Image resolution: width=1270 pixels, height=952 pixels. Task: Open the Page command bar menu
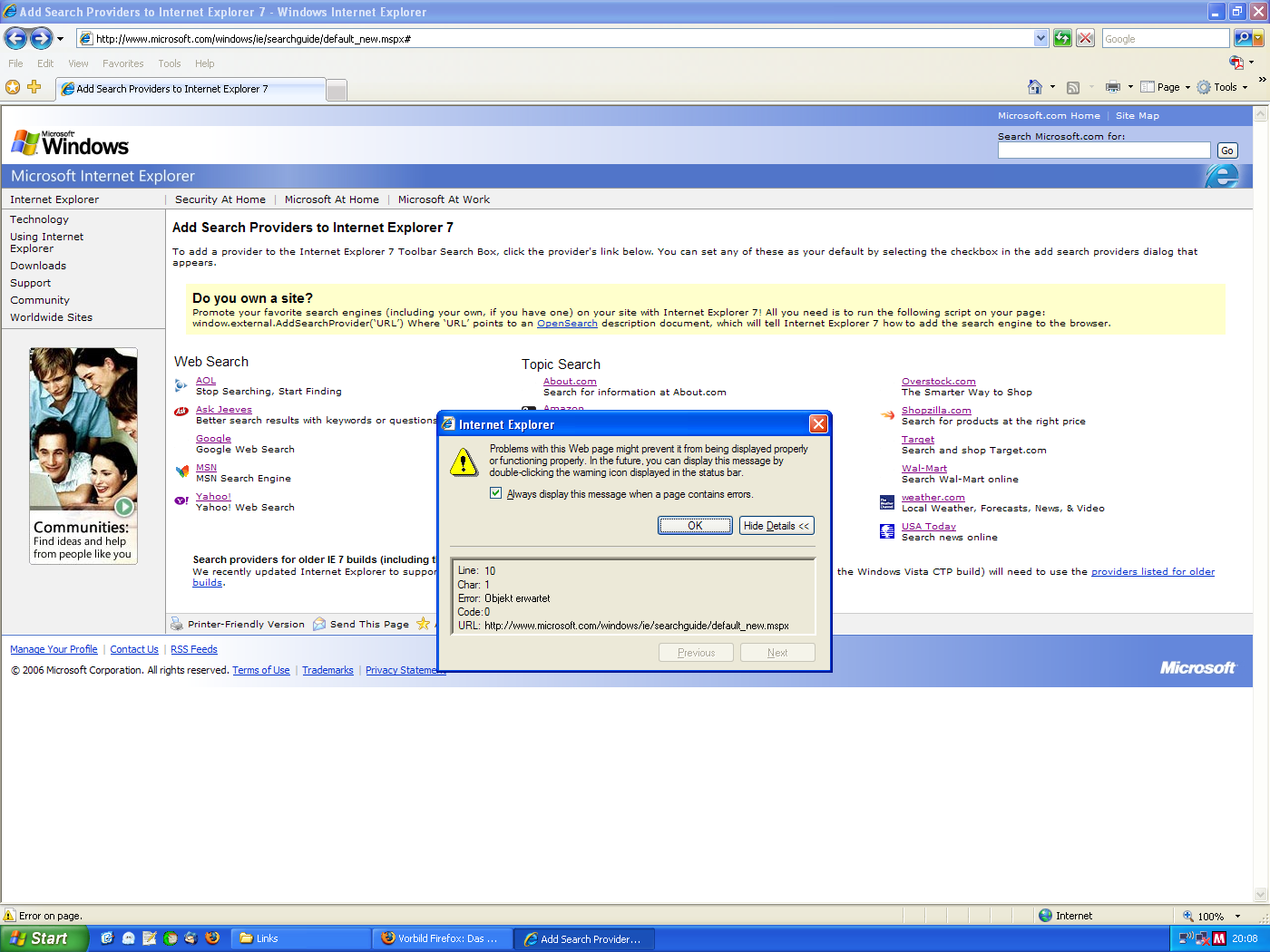(x=1165, y=87)
